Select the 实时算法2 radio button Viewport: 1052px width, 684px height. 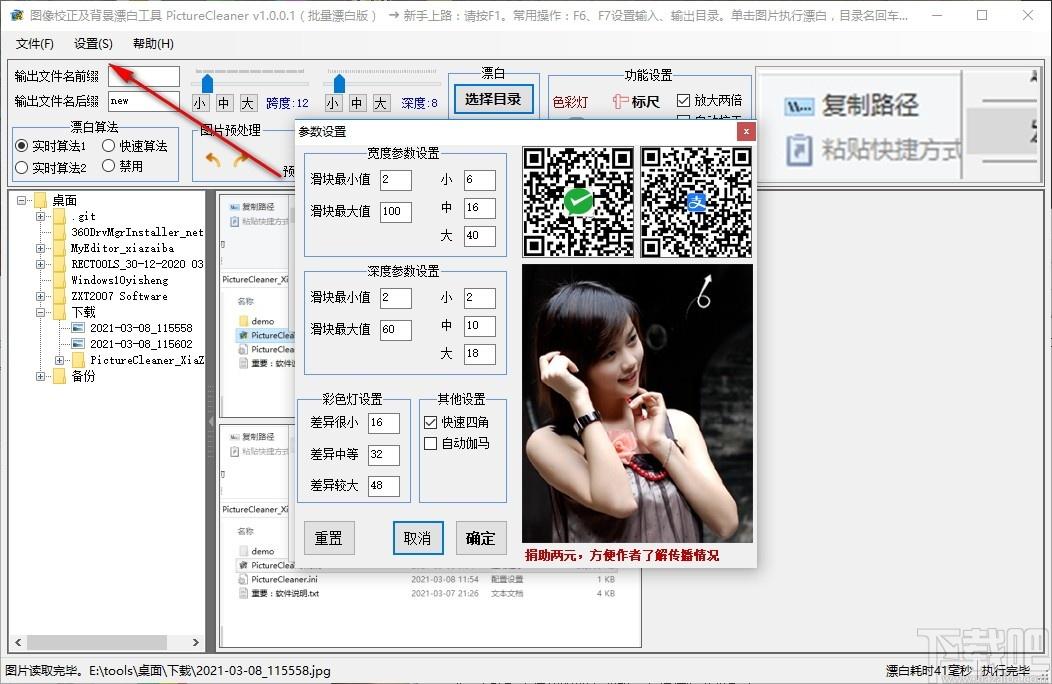click(21, 167)
